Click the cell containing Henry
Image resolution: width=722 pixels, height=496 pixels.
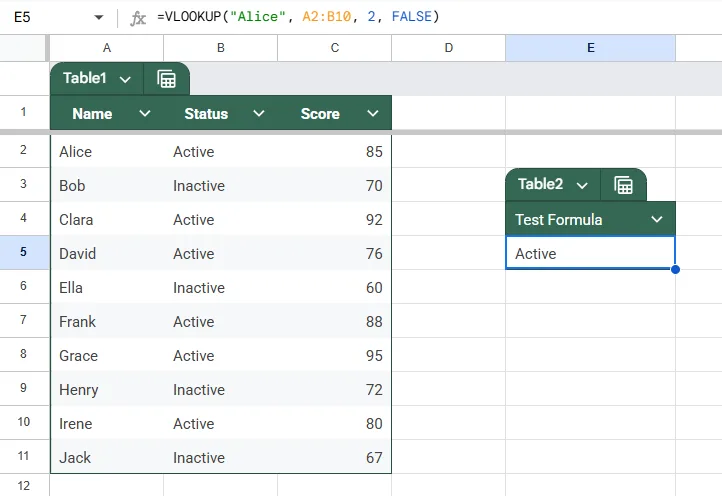click(107, 390)
